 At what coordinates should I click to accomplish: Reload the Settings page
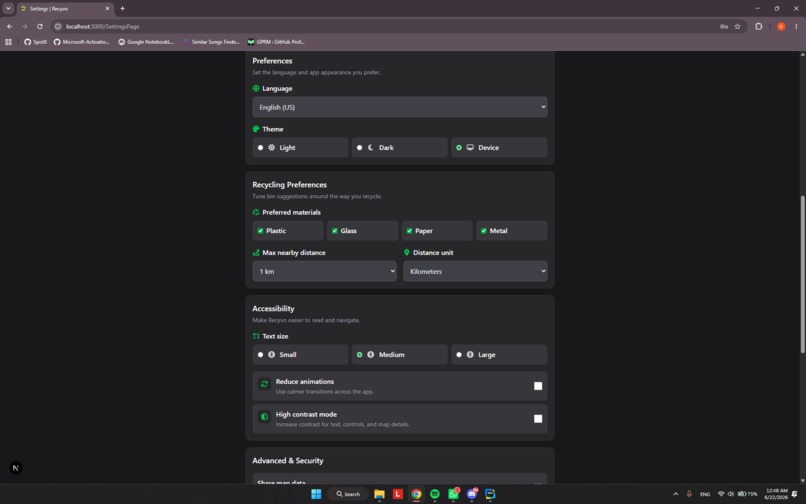click(x=40, y=26)
